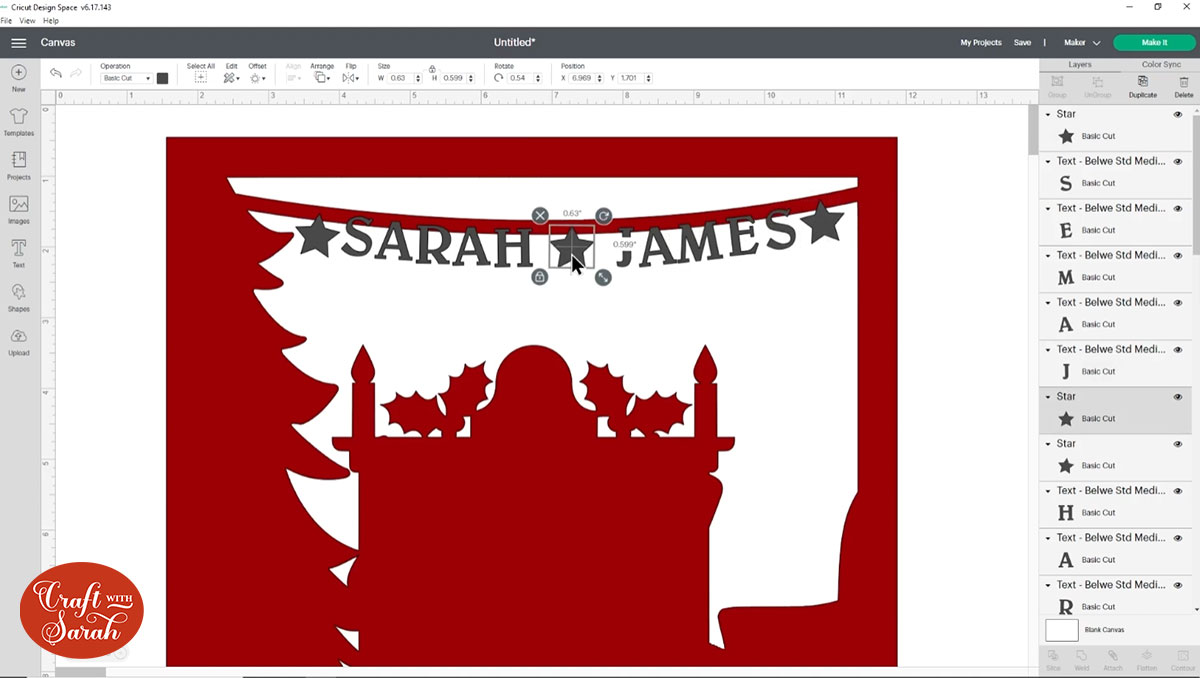Open the Maker machine dropdown
This screenshot has width=1200, height=678.
pyautogui.click(x=1082, y=43)
